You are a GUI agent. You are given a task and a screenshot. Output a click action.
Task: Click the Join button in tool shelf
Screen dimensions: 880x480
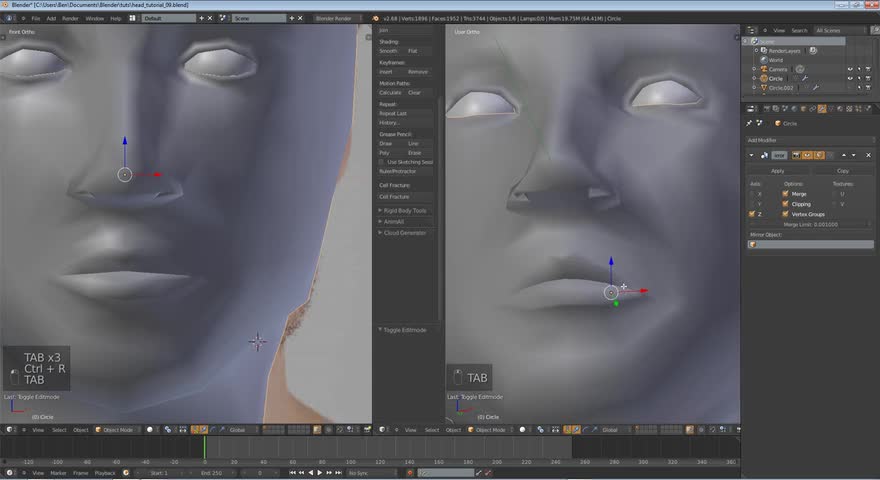[x=405, y=30]
